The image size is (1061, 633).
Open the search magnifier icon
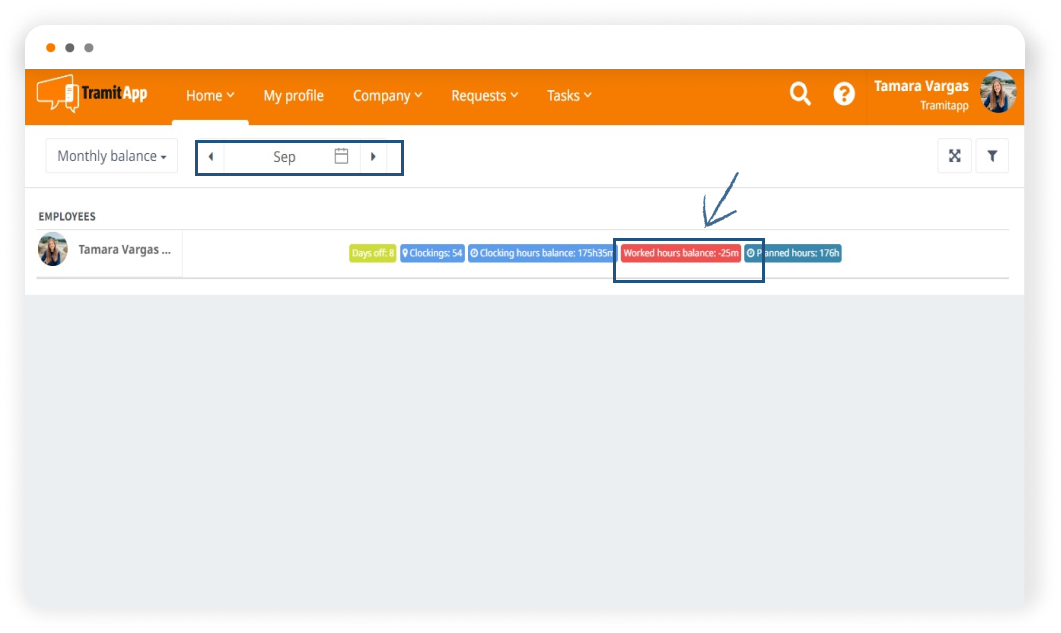[x=800, y=94]
